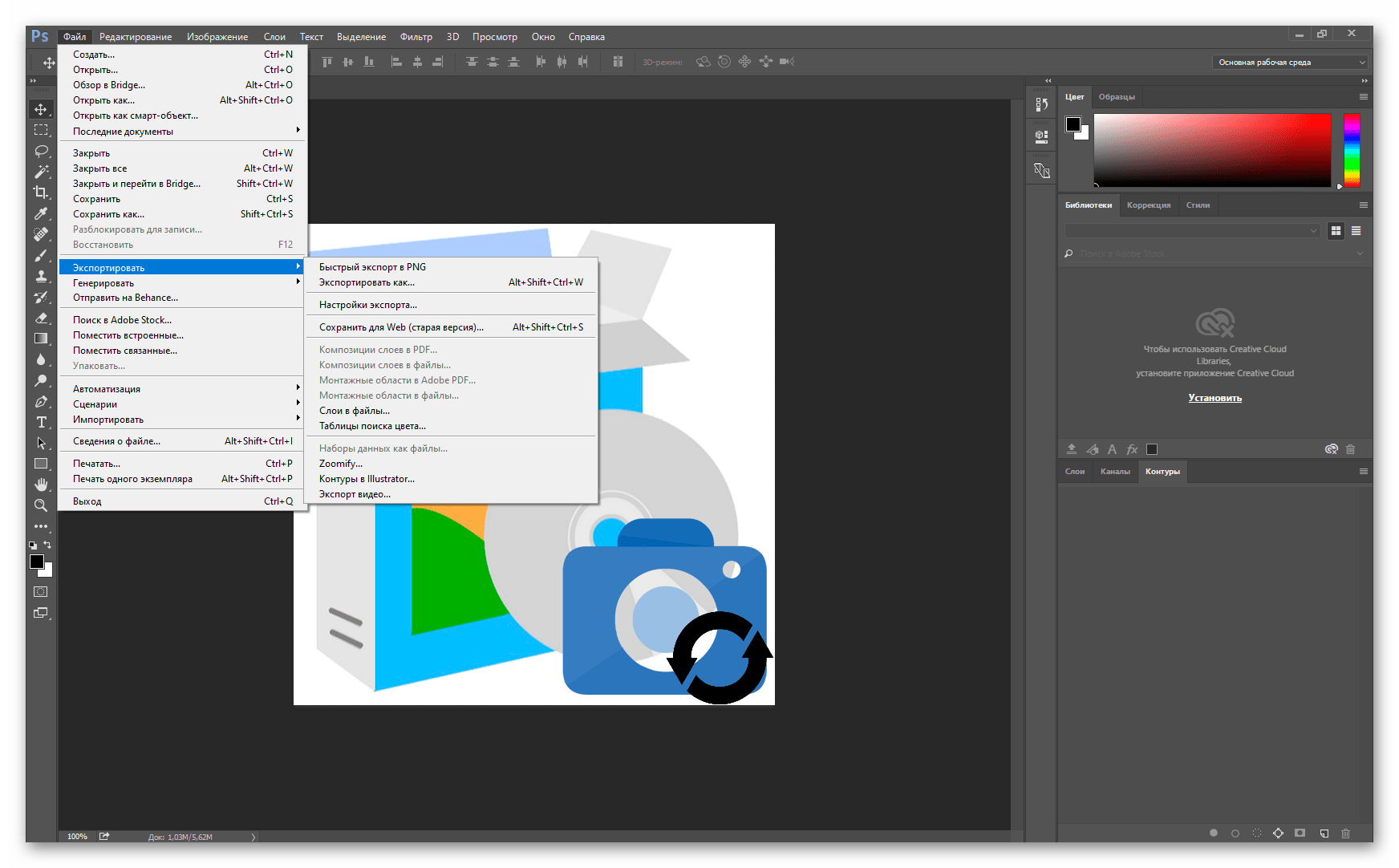
Task: Click Add layer mask icon in Paths panel
Action: pyautogui.click(x=1300, y=834)
